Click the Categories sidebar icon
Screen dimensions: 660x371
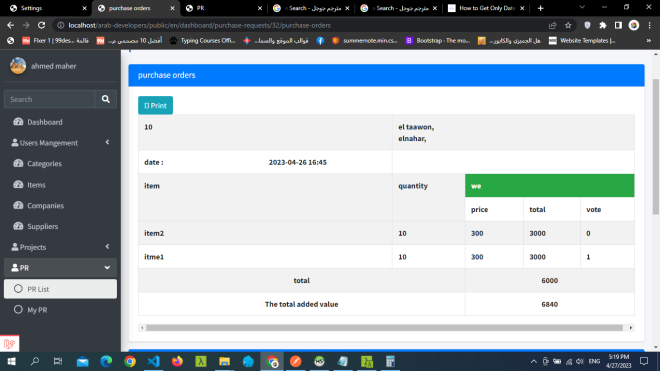pyautogui.click(x=18, y=163)
